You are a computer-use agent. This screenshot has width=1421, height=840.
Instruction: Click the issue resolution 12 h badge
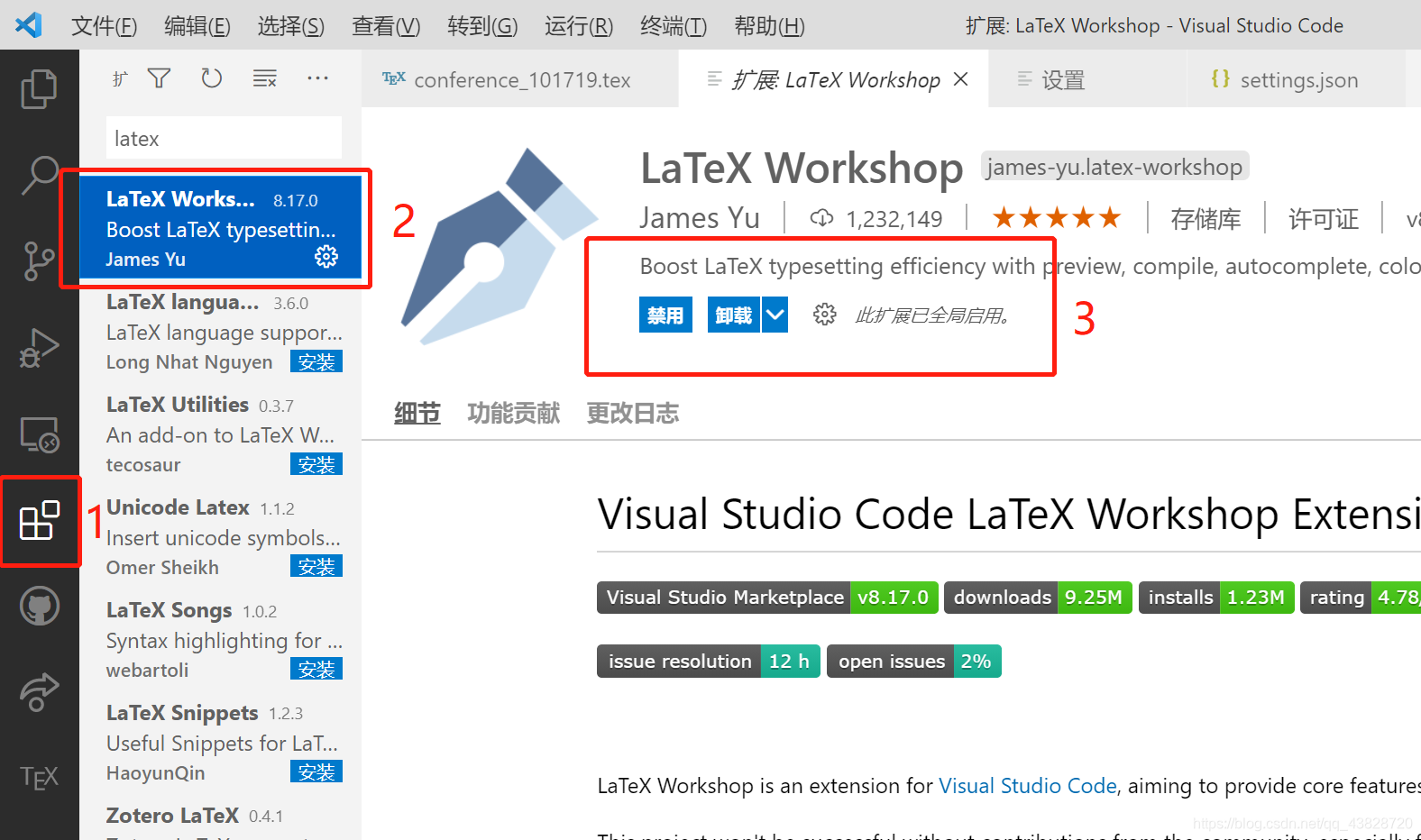coord(709,662)
